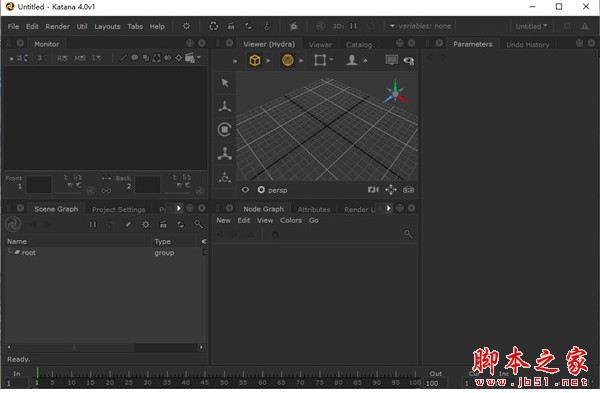Click the monitor display icon in Viewer toolbar
Screen dimensions: 600x393
[x=391, y=60]
